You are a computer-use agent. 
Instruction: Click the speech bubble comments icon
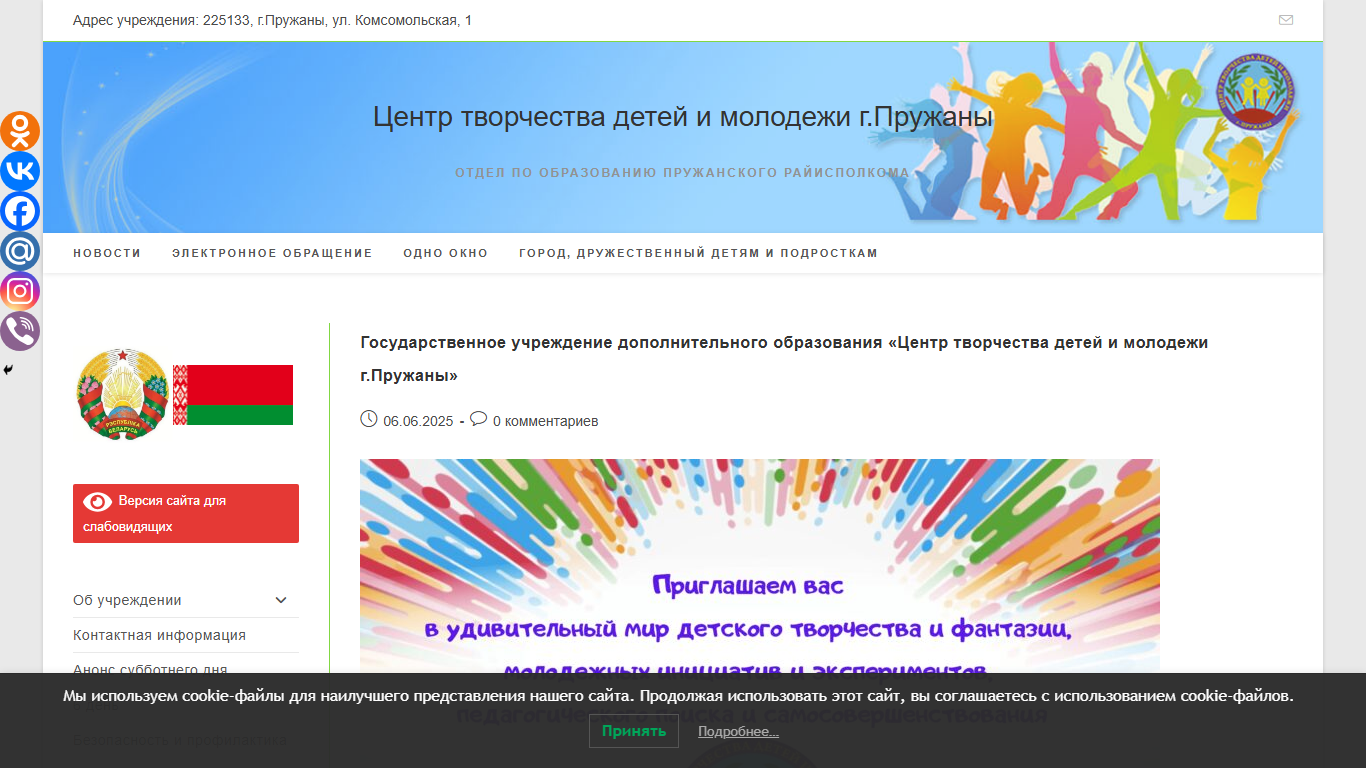479,419
